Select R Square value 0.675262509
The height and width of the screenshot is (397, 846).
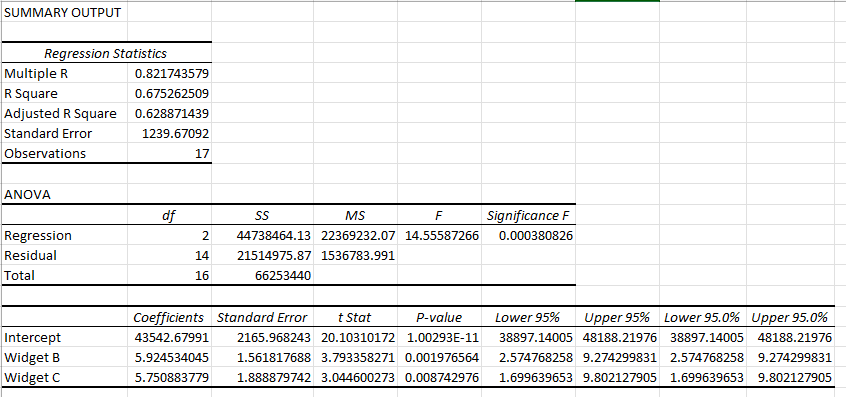tap(170, 93)
